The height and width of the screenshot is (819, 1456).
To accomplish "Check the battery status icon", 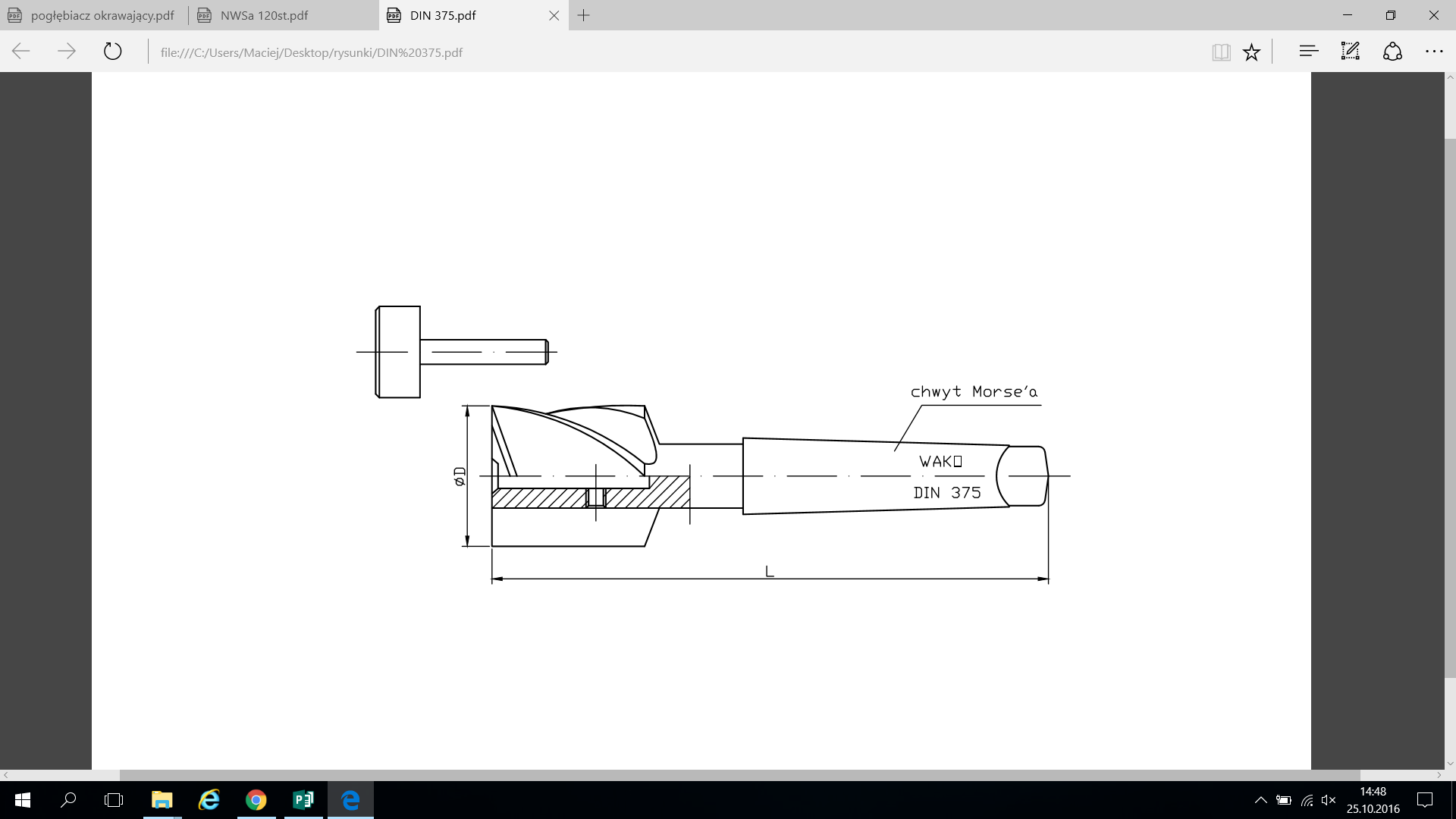I will click(1283, 800).
